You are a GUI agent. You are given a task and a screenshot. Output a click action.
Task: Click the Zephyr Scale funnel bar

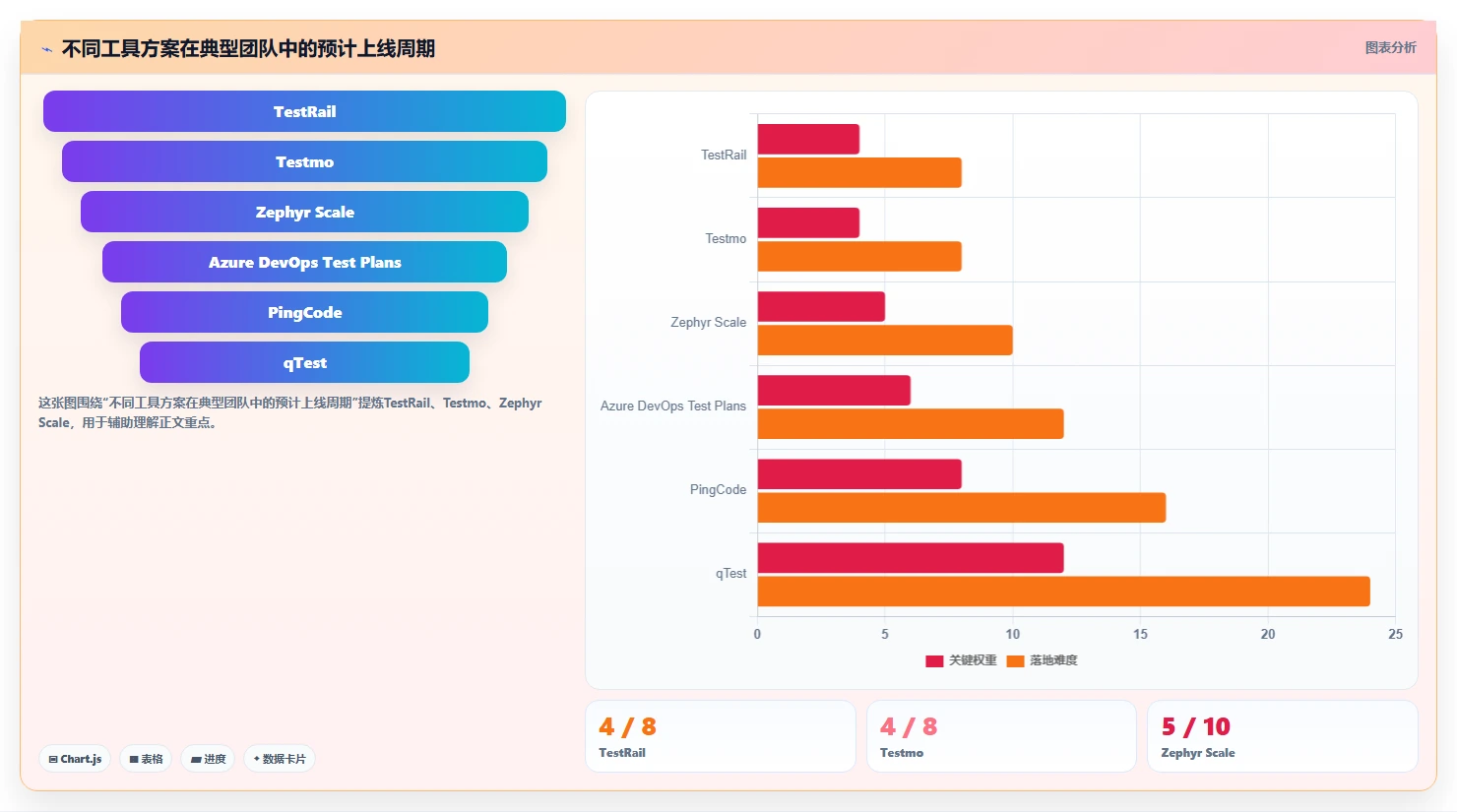click(304, 212)
